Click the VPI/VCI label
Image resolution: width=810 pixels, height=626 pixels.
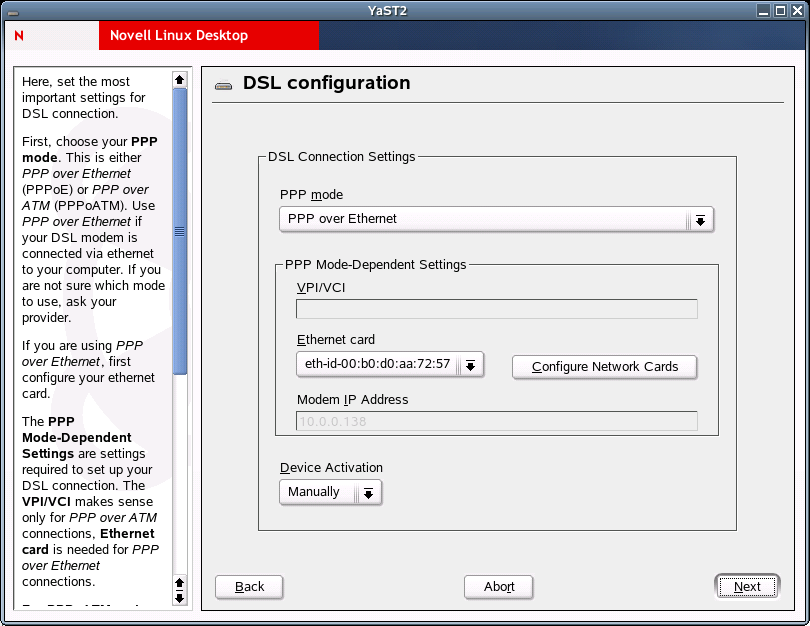pyautogui.click(x=321, y=288)
